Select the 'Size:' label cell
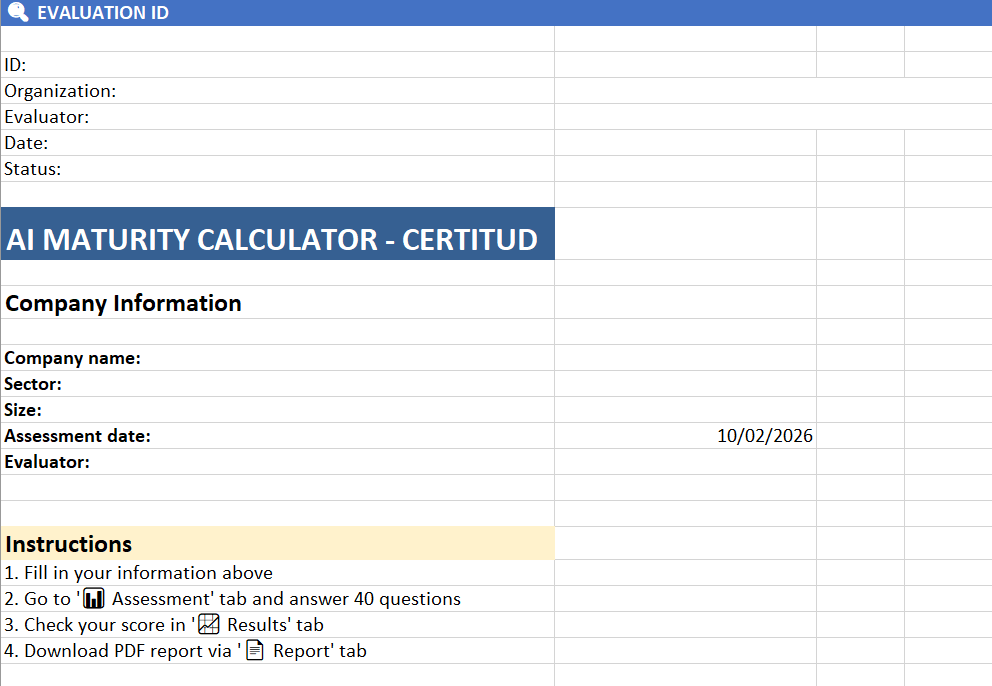Screen dimensions: 992x686 tap(278, 409)
